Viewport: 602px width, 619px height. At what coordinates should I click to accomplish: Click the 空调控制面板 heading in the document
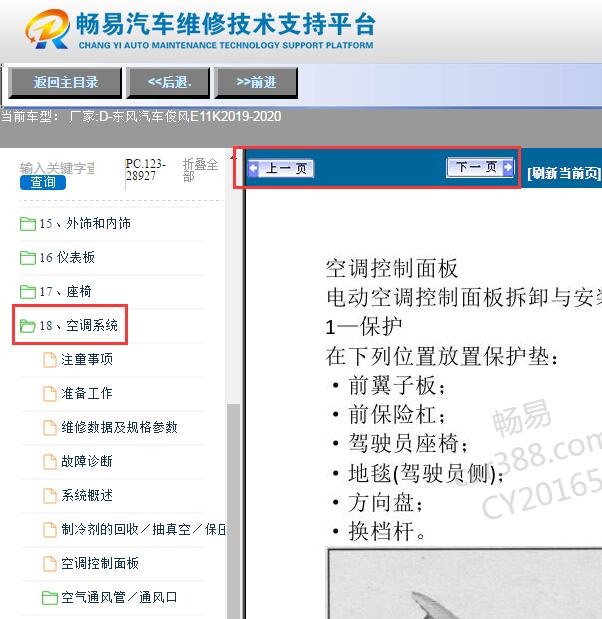pyautogui.click(x=392, y=268)
